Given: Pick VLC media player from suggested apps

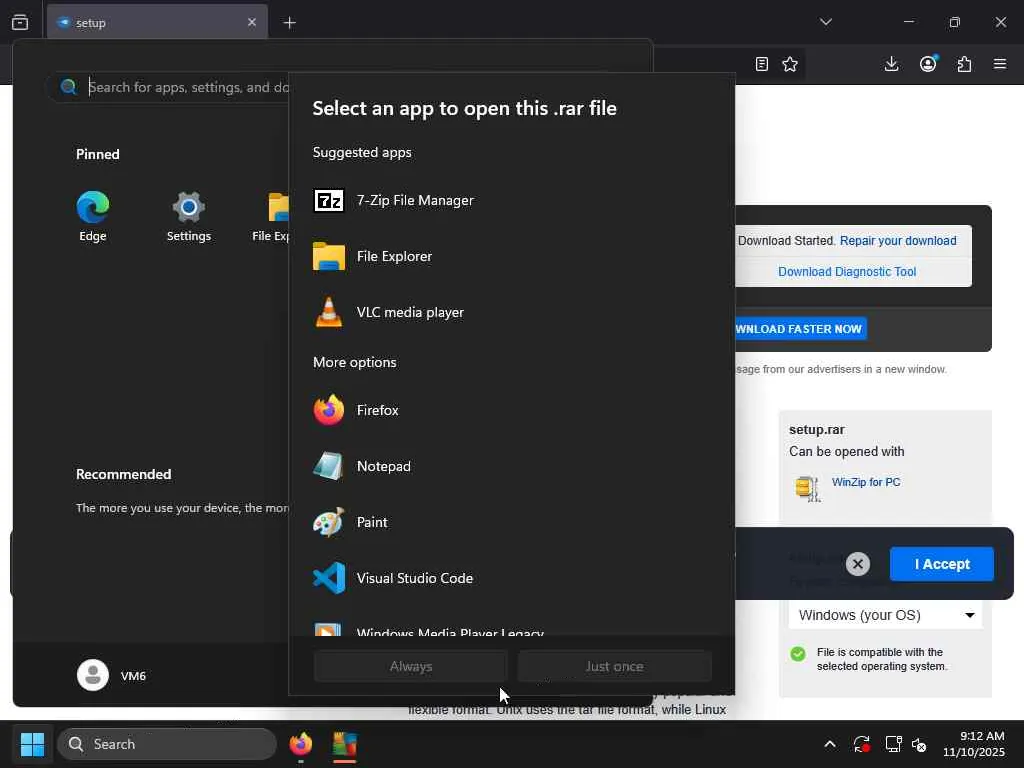Looking at the screenshot, I should click(x=511, y=312).
